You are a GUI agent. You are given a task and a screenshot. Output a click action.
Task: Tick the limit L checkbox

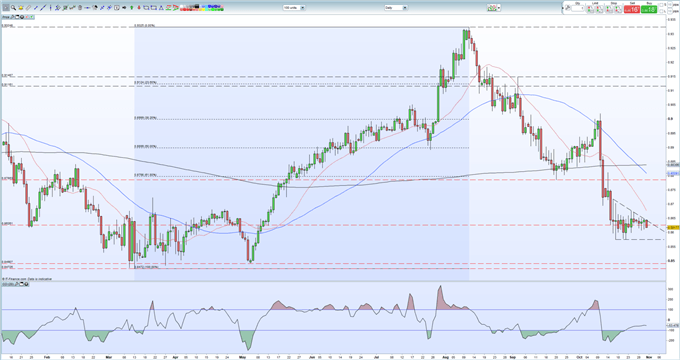(661, 12)
